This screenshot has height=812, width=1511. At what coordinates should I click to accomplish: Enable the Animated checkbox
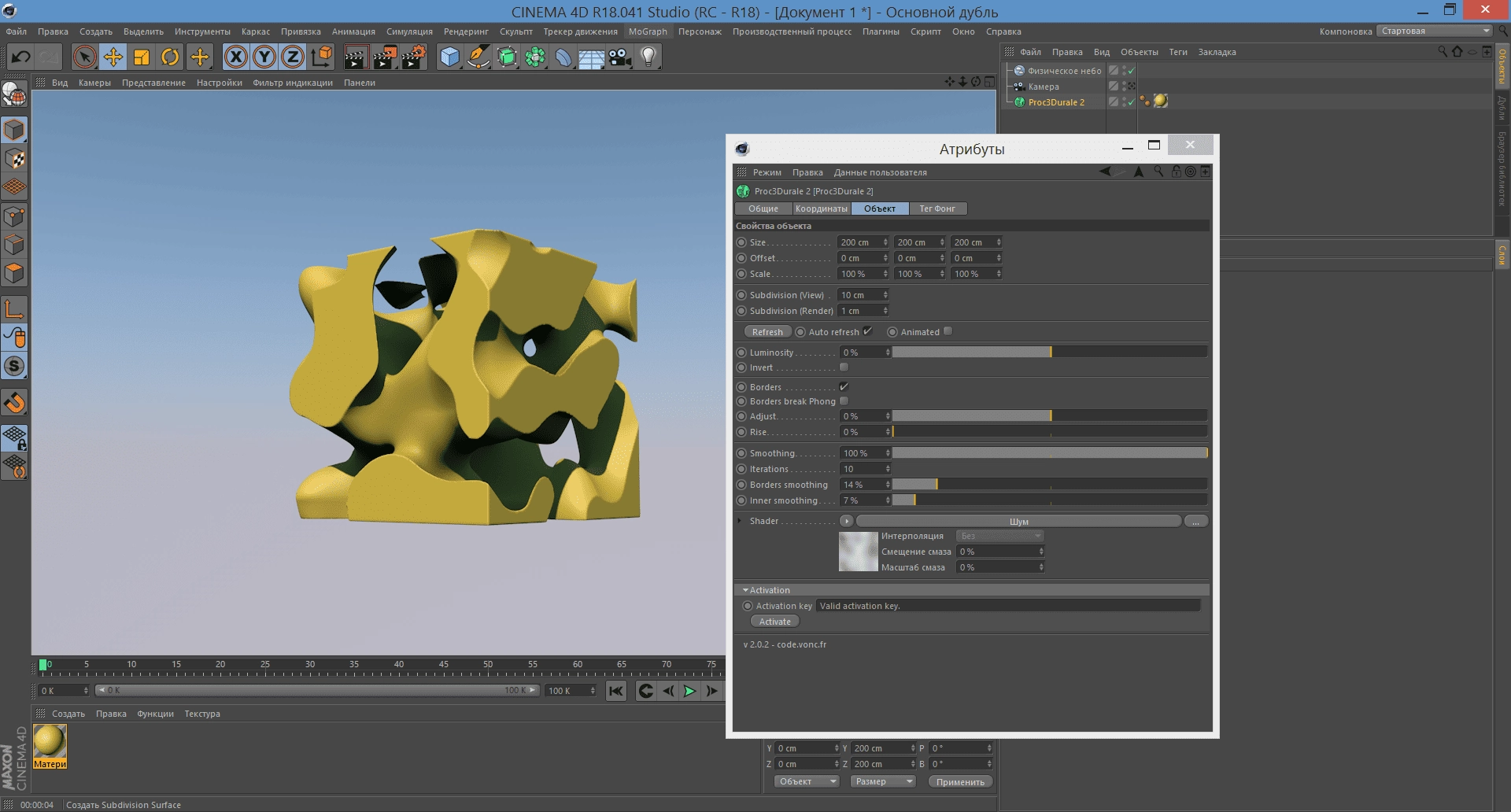click(x=948, y=331)
